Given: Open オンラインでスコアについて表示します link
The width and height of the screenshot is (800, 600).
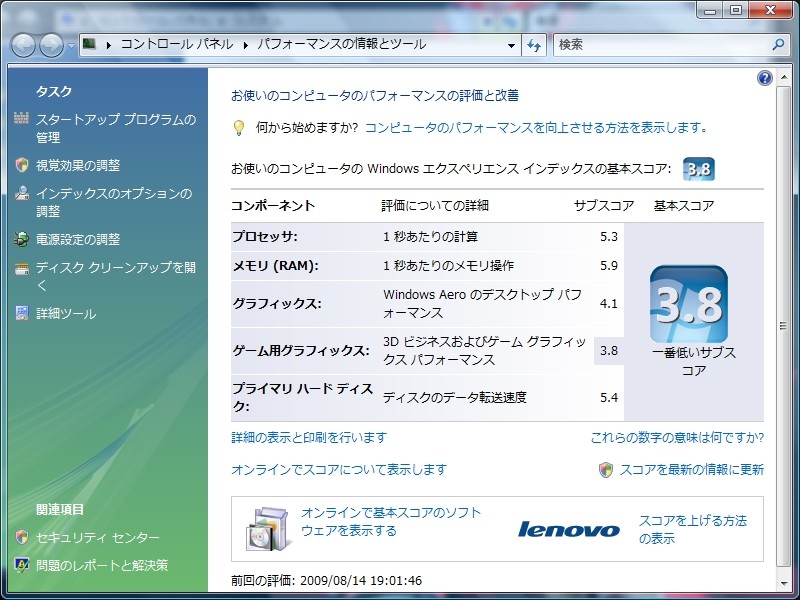Looking at the screenshot, I should coord(339,469).
